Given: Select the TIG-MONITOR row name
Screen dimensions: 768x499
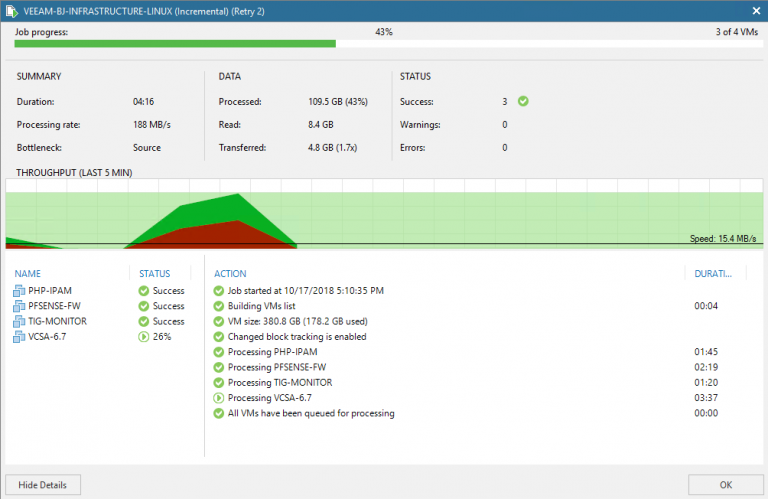Looking at the screenshot, I should 57,321.
